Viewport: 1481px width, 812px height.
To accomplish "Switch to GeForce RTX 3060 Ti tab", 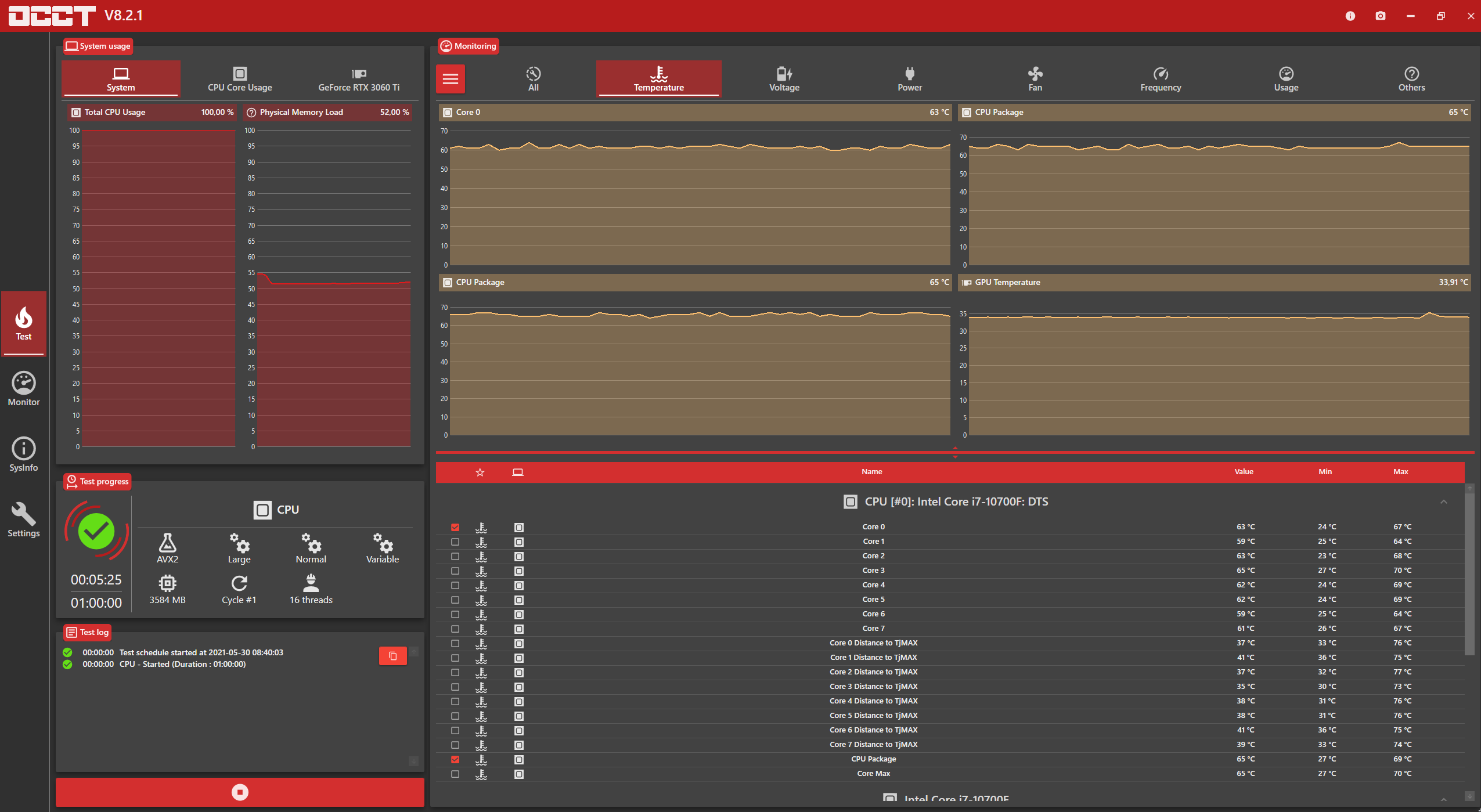I will click(359, 79).
